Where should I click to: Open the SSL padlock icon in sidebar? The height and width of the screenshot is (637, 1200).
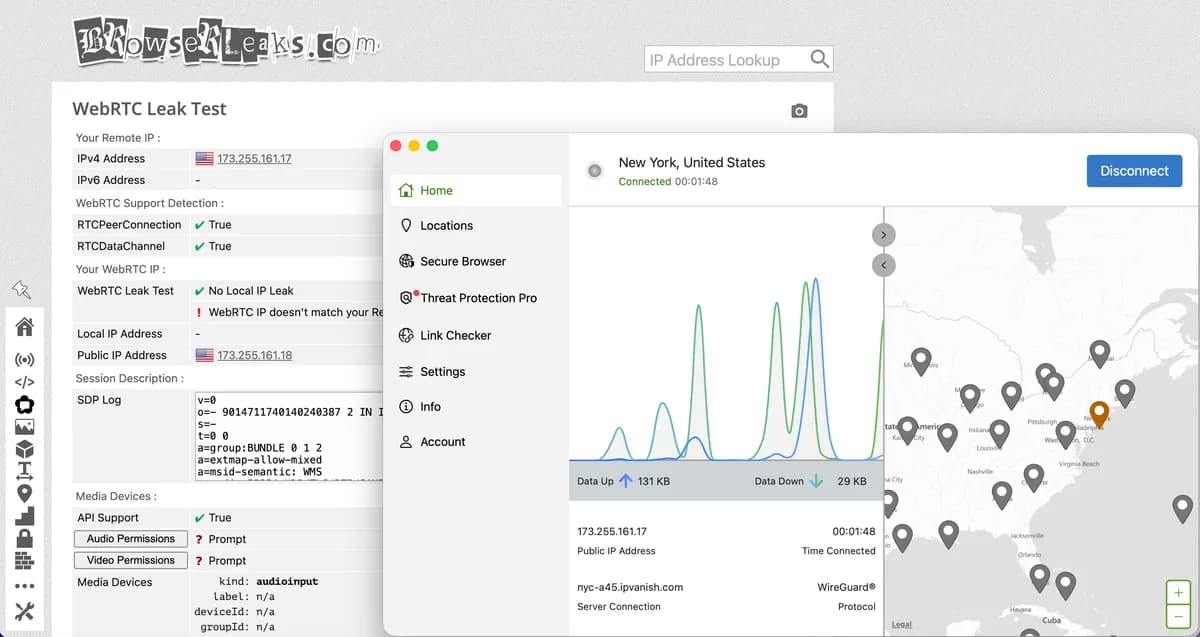point(25,538)
